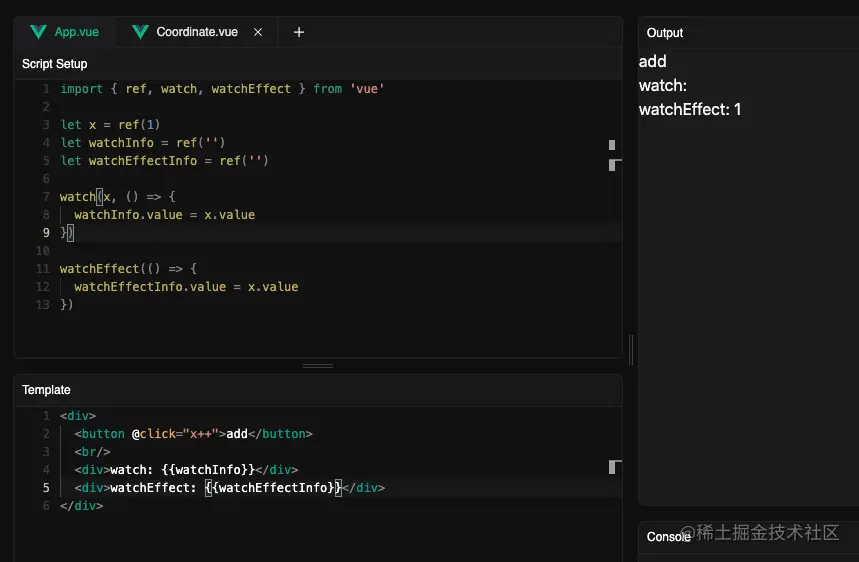Screen dimensions: 859x562
Task: Click 'let x = ref(1)' code line
Action: click(x=110, y=125)
